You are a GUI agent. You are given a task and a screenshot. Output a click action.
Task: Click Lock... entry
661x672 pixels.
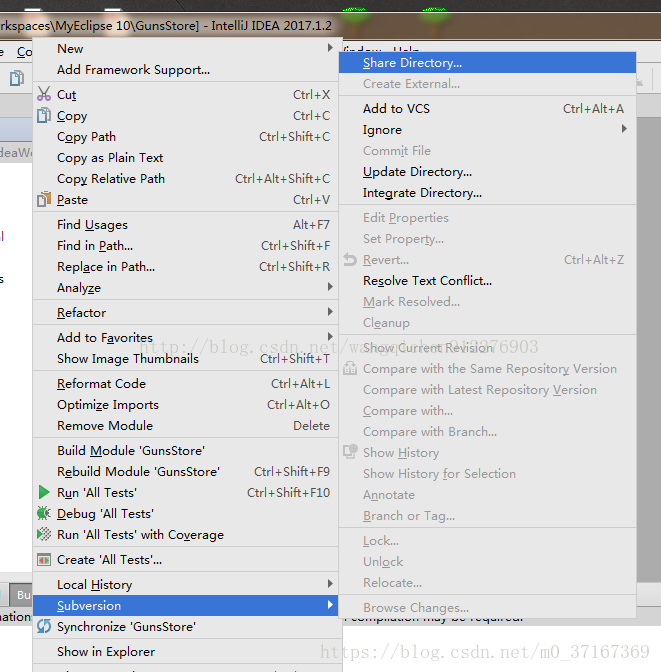(487, 540)
